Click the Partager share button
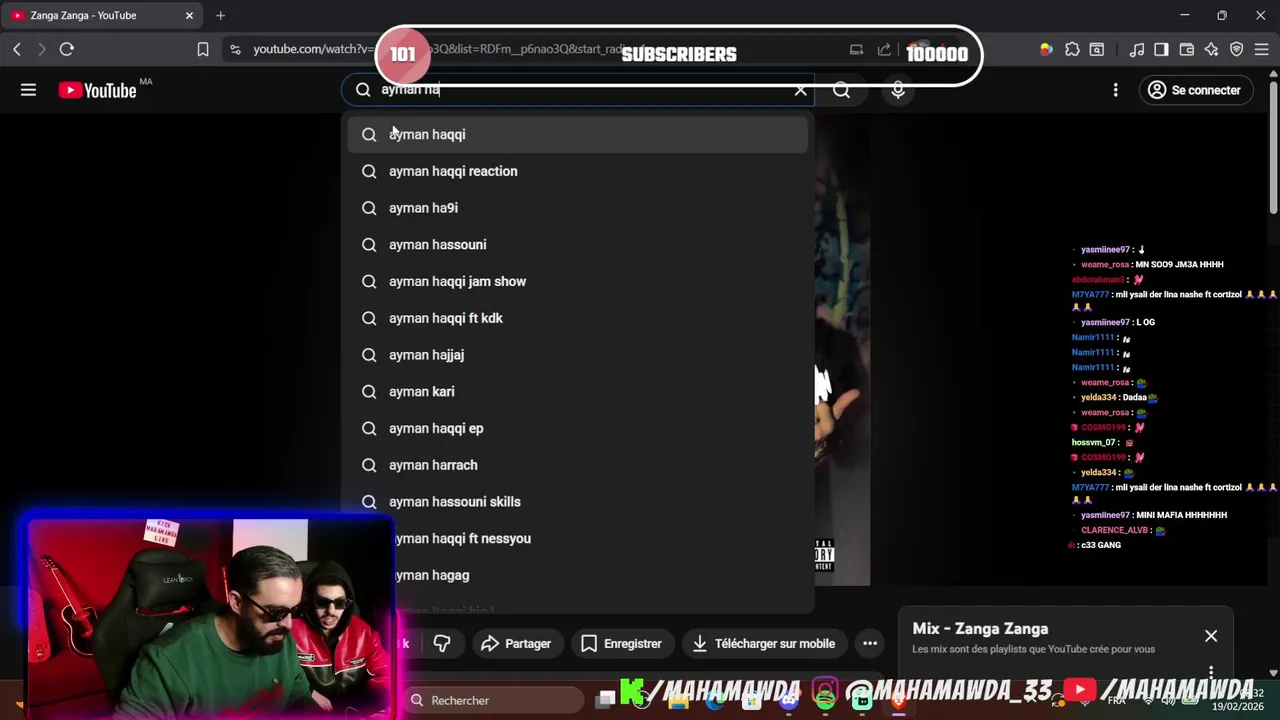This screenshot has width=1280, height=720. [515, 644]
